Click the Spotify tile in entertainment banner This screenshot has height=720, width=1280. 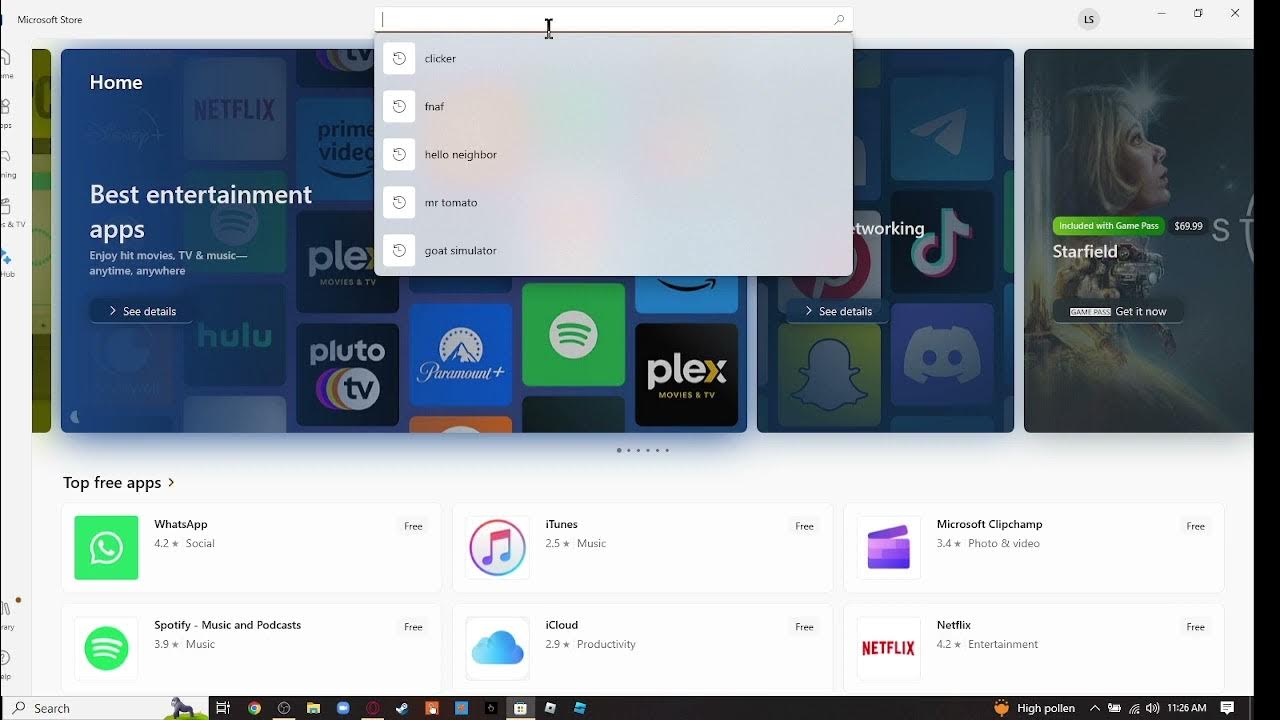(x=573, y=335)
